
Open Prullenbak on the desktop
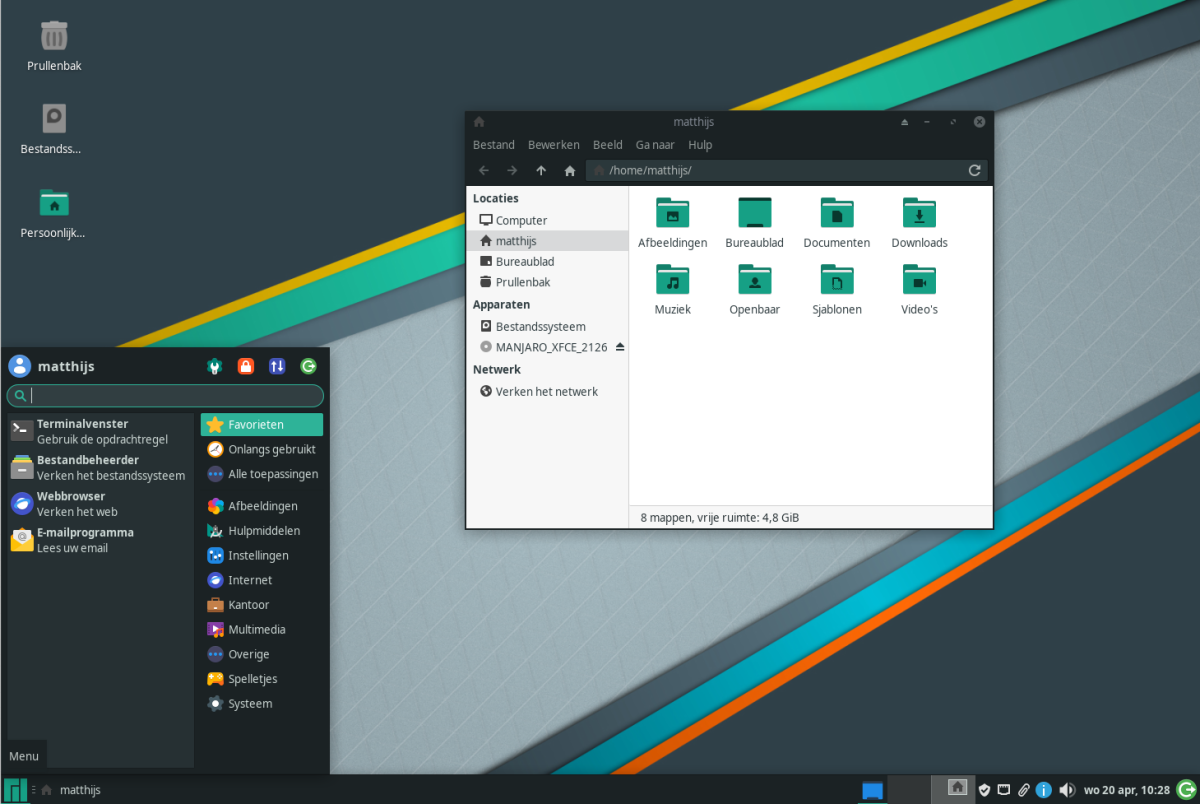pyautogui.click(x=54, y=46)
